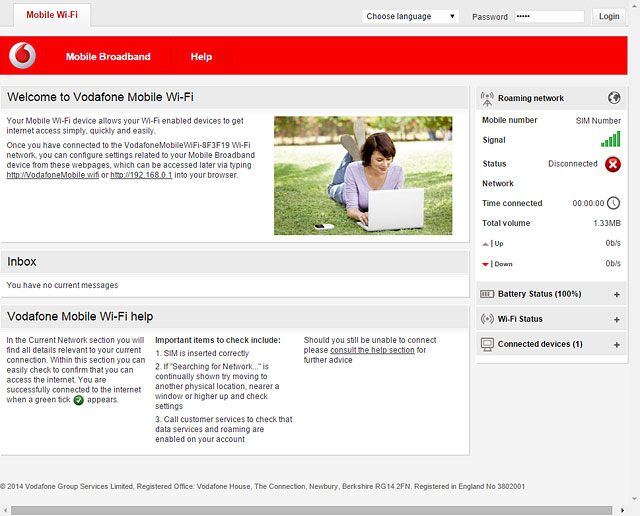Viewport: 640px width, 516px height.
Task: Click the red disconnected status icon
Action: (612, 164)
